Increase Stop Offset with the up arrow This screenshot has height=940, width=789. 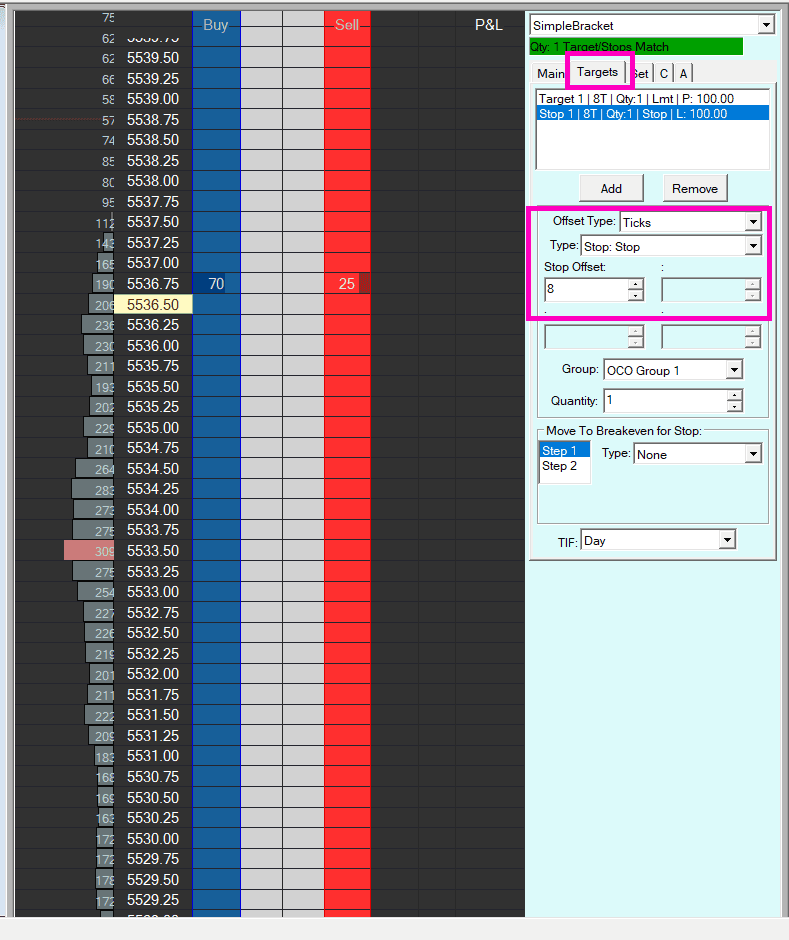635,285
